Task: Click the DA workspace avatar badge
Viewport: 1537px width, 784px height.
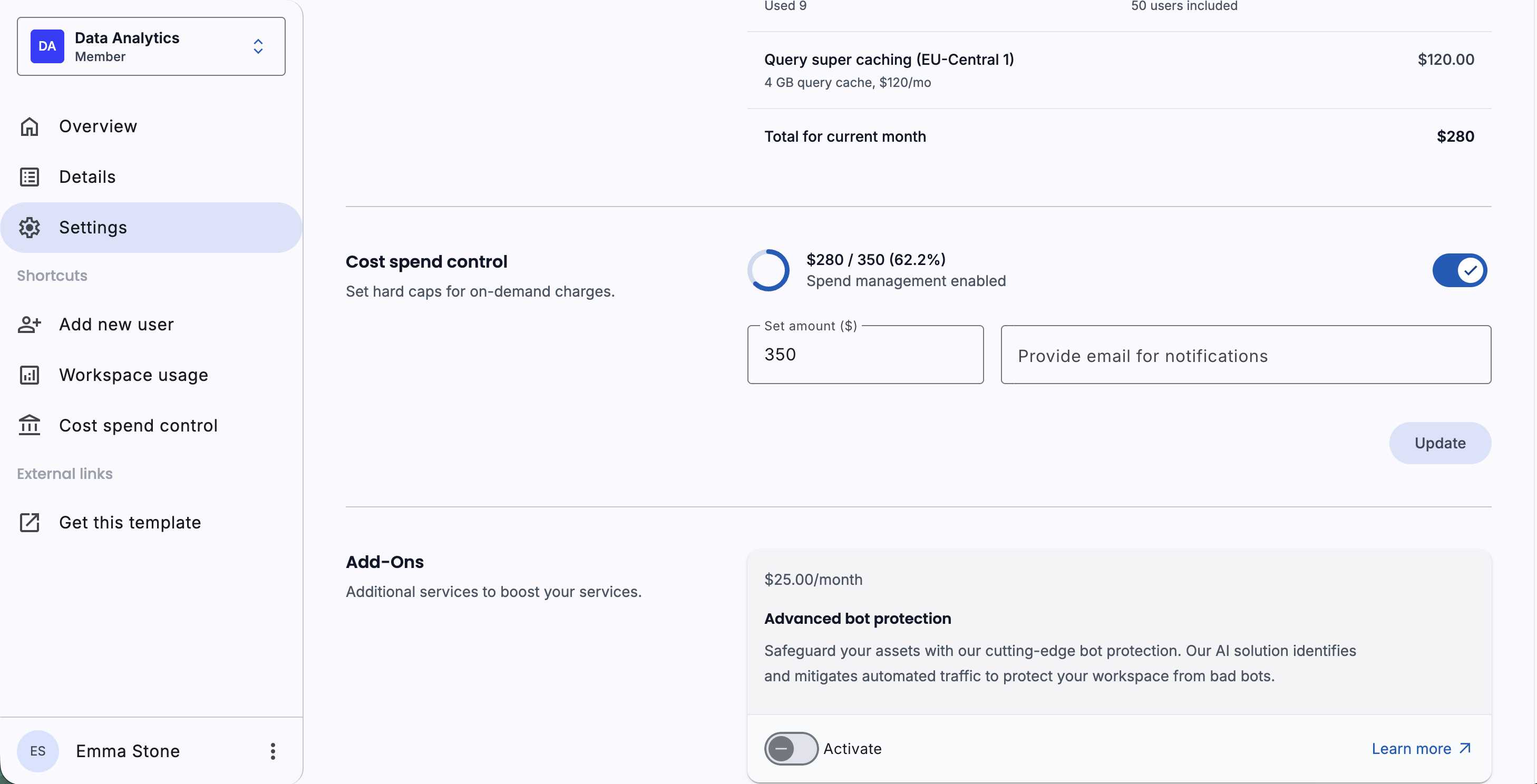Action: click(x=47, y=46)
